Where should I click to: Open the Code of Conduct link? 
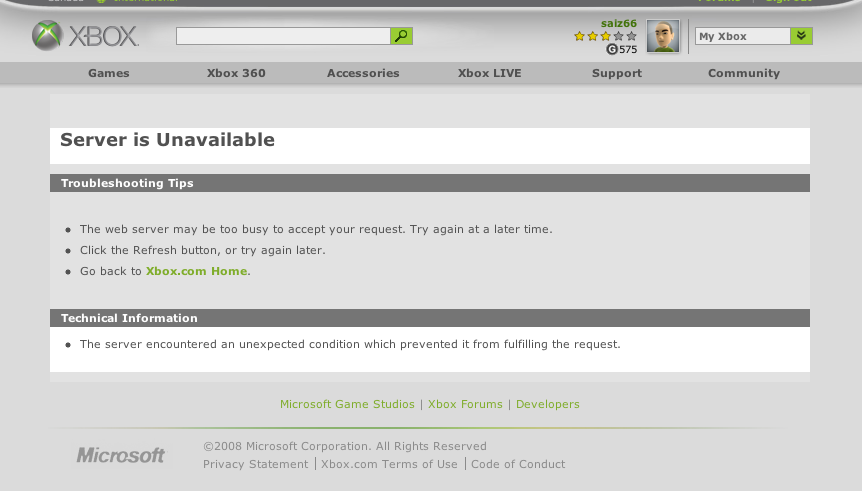pyautogui.click(x=518, y=464)
